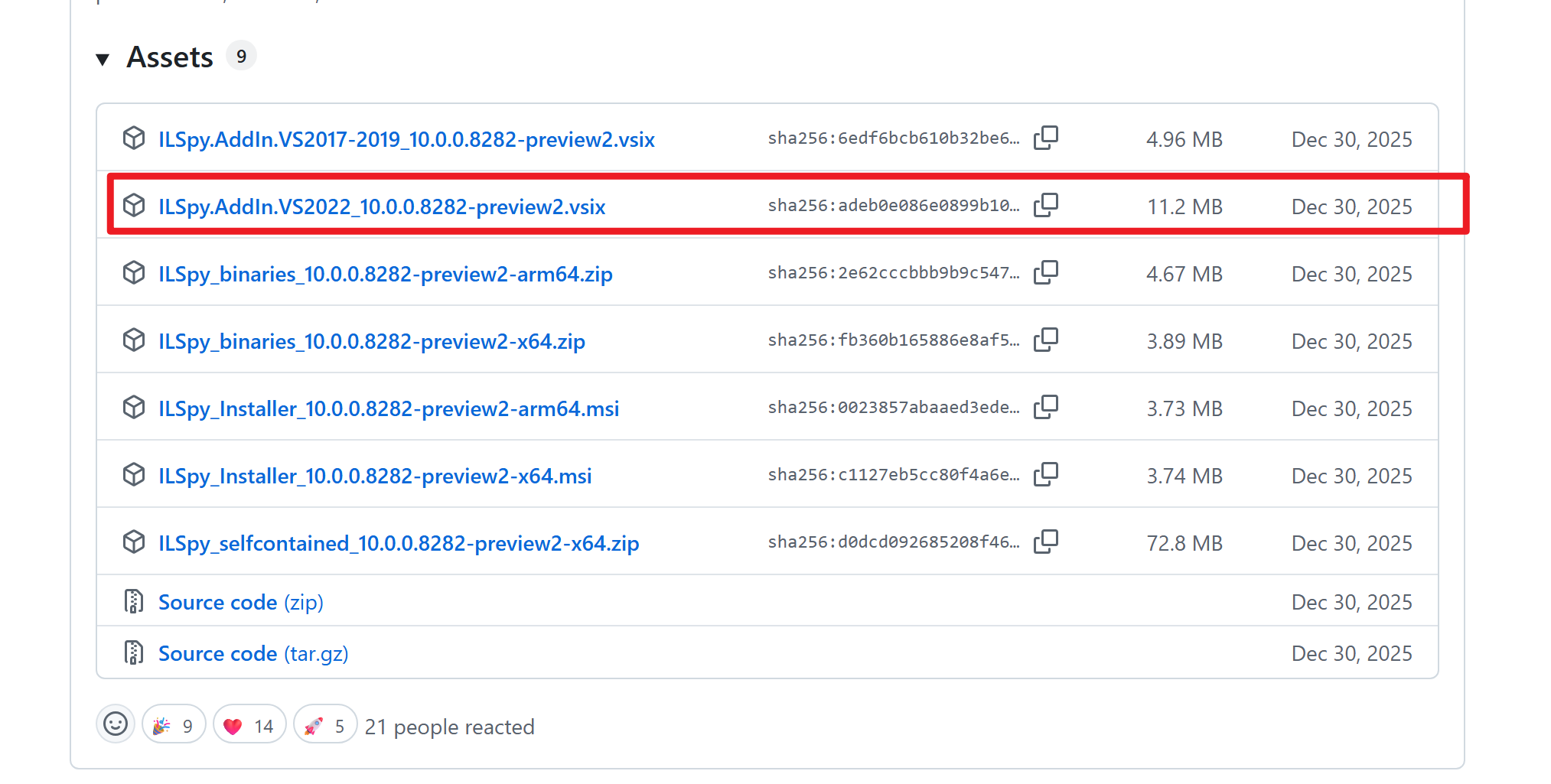Click the 11.2 MB file size
This screenshot has height=784, width=1551.
(x=1185, y=207)
